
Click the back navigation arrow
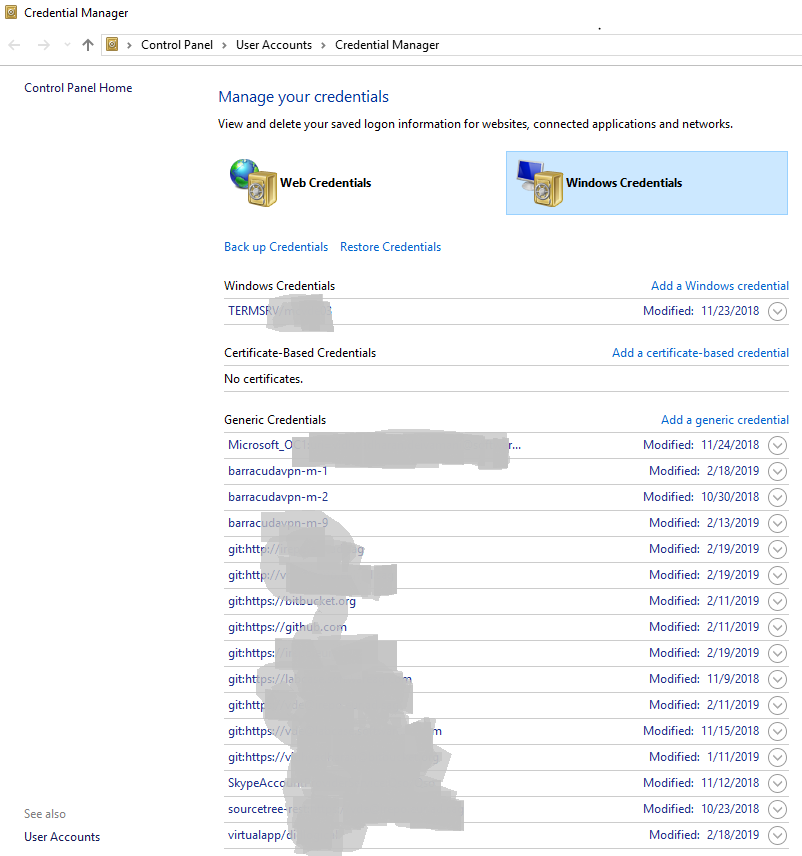14,45
